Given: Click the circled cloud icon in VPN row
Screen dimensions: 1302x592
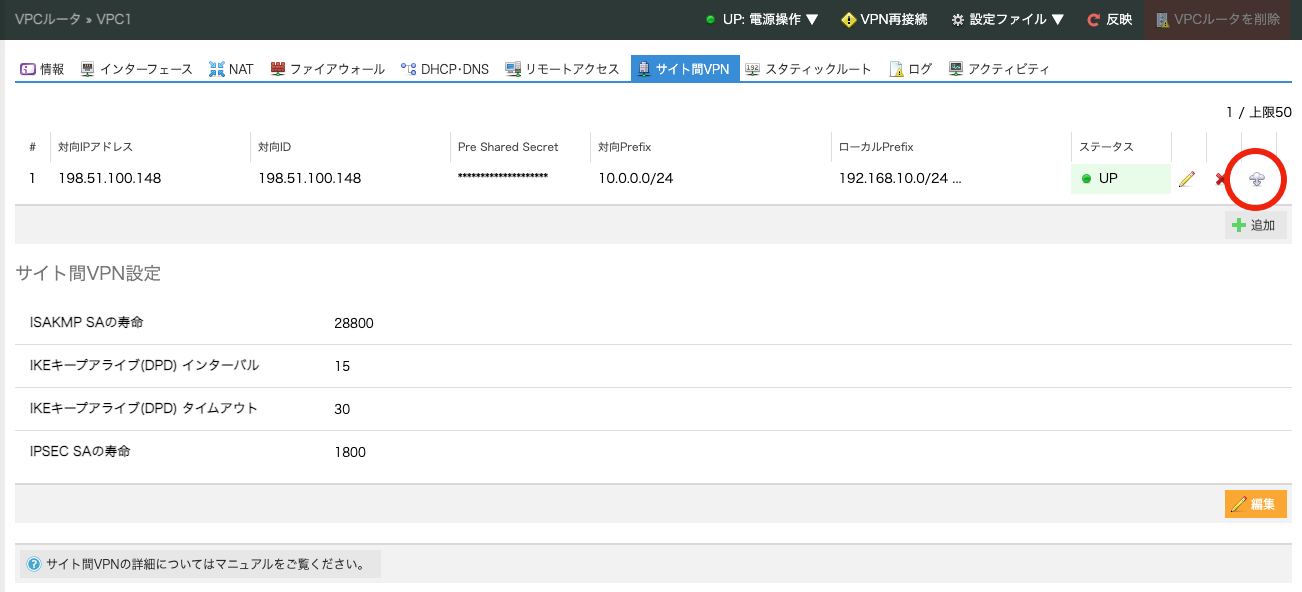Looking at the screenshot, I should coord(1257,179).
